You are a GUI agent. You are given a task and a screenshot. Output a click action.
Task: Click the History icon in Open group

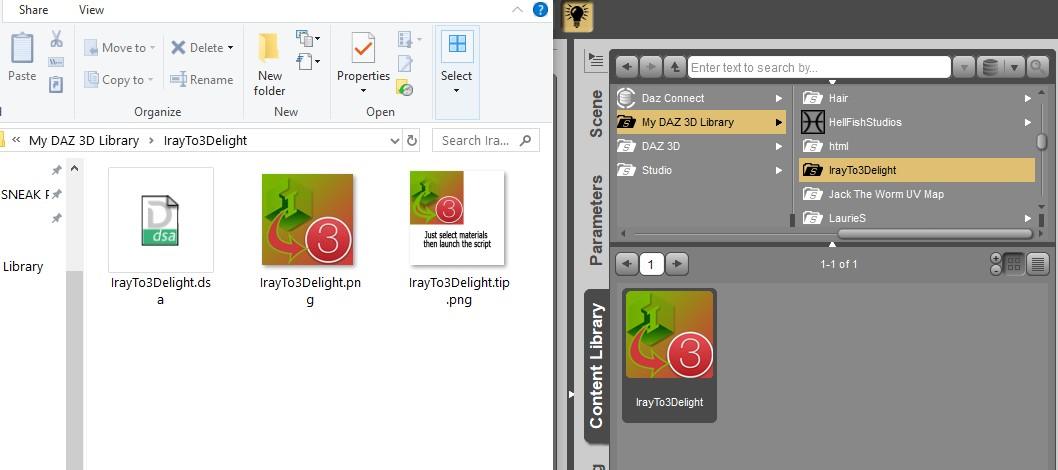[x=405, y=87]
